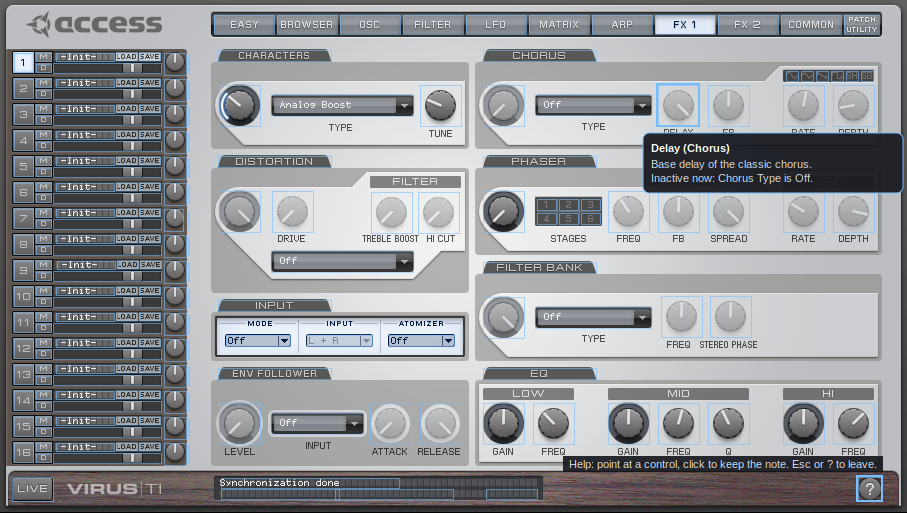Toggle the D button on part 2
Image resolution: width=907 pixels, height=513 pixels.
(43, 94)
